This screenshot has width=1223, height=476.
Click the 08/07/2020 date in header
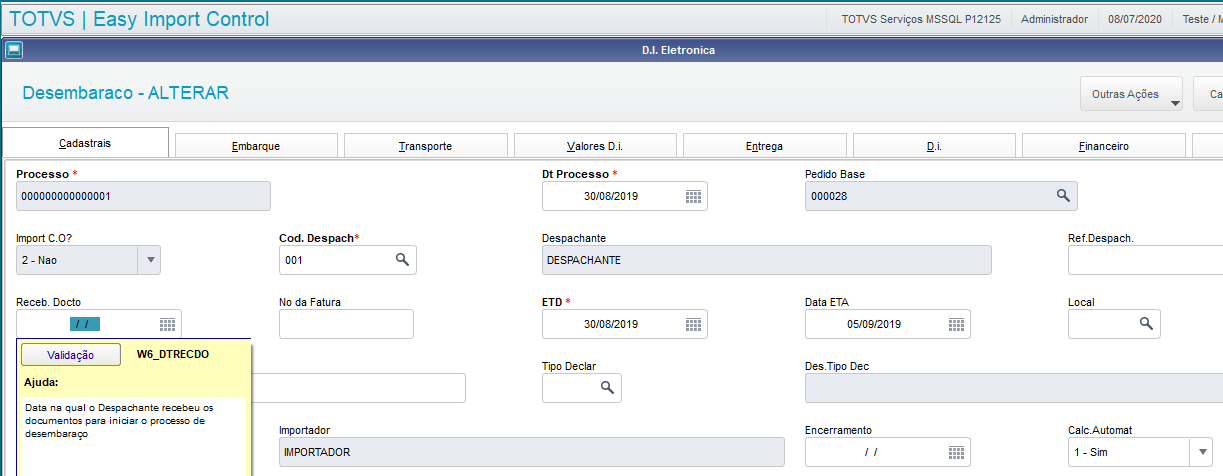[x=1137, y=19]
